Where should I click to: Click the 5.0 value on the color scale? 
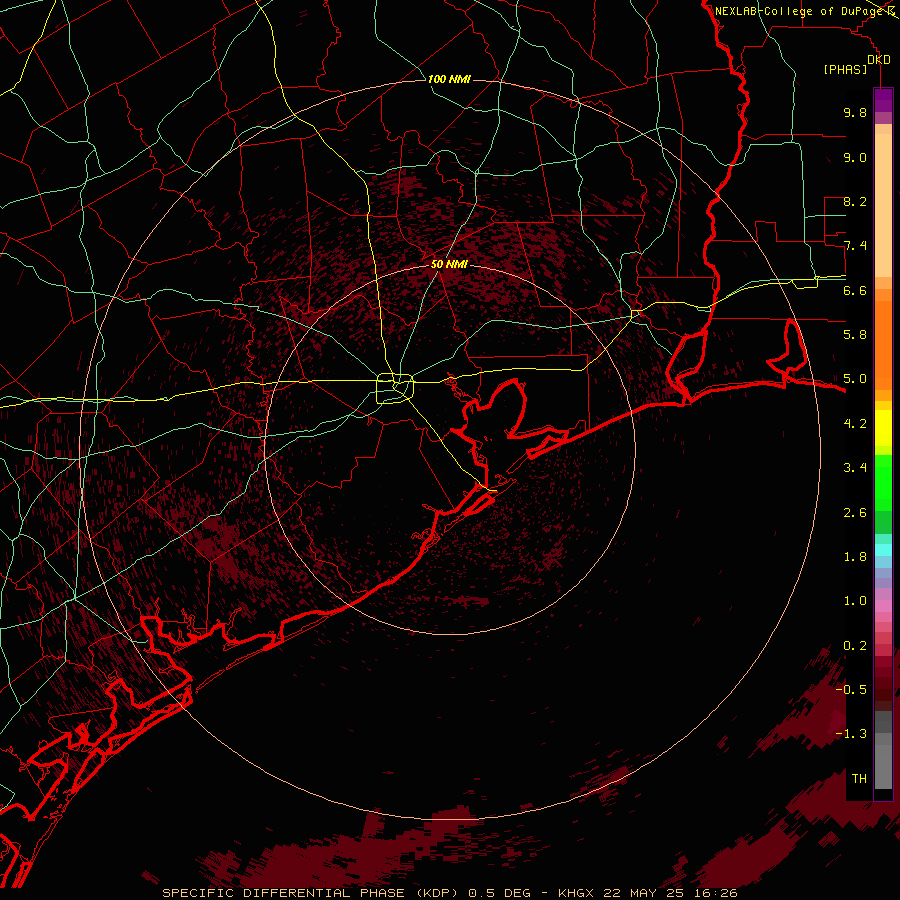click(855, 379)
